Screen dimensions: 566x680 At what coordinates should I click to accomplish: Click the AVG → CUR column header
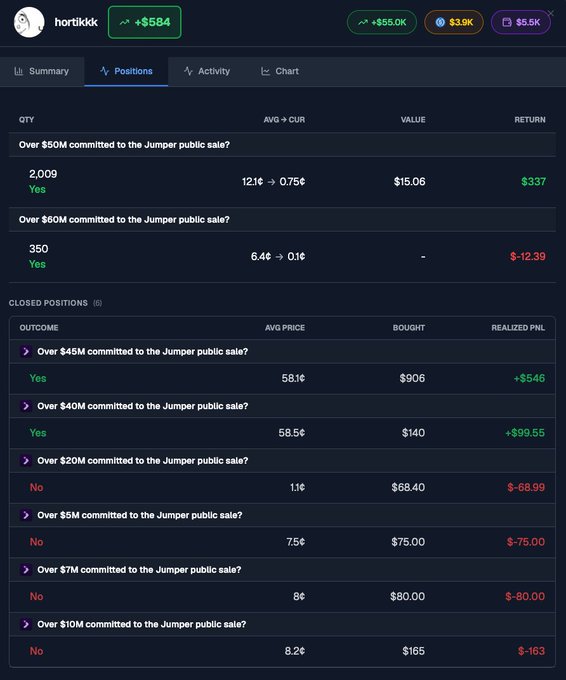[x=284, y=120]
